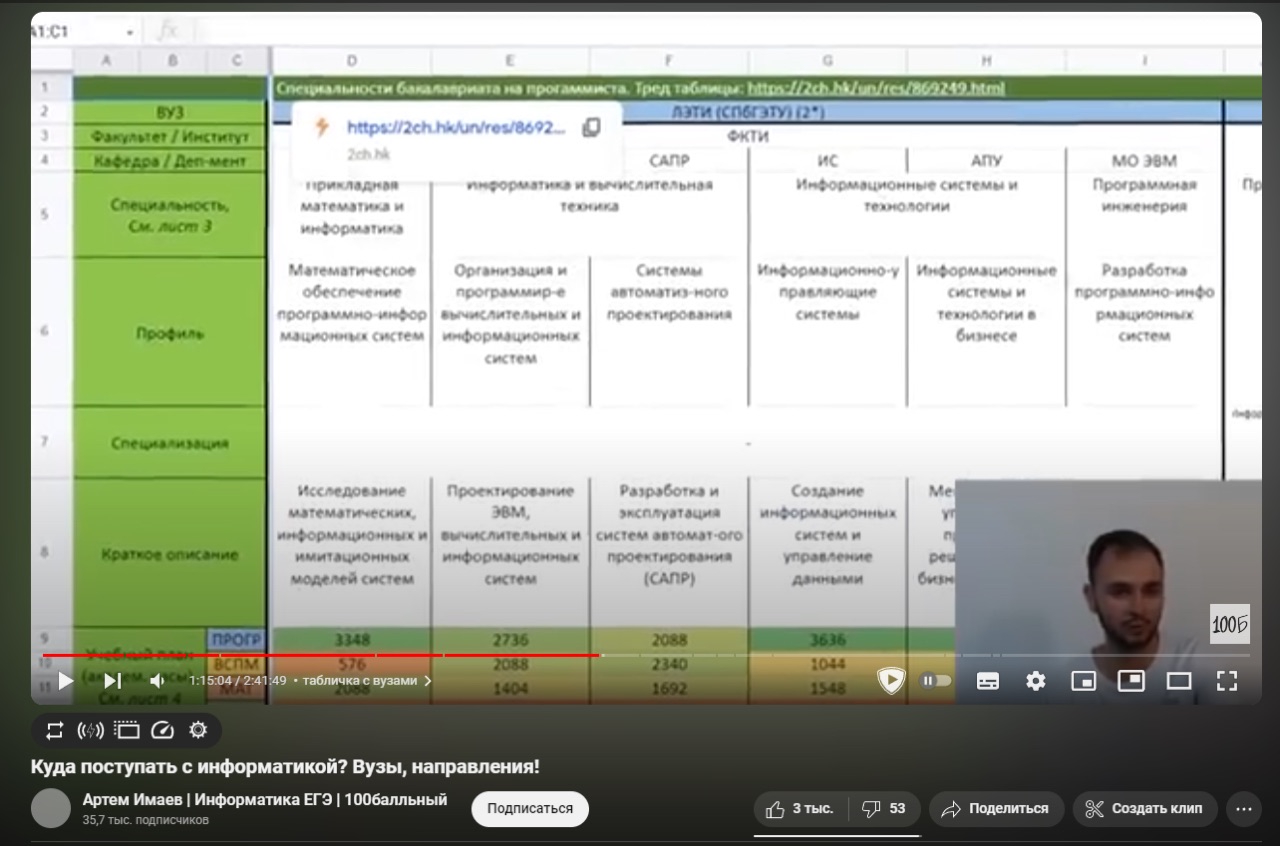
Task: Select the 'ФКТИ' cell
Action: coord(747,136)
